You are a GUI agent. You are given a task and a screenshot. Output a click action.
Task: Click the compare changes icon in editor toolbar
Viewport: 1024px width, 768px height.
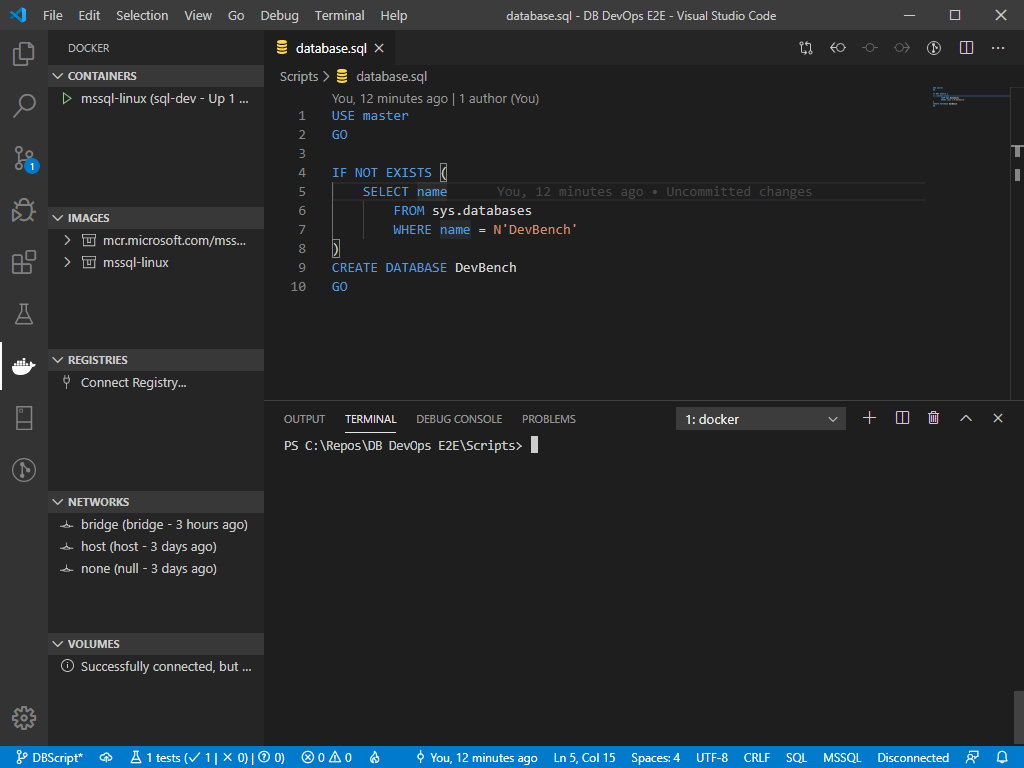pos(806,48)
